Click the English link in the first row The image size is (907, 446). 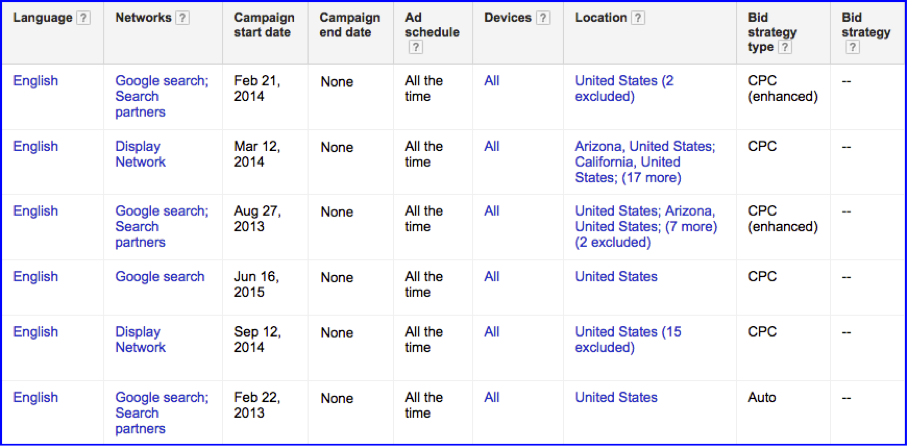36,81
